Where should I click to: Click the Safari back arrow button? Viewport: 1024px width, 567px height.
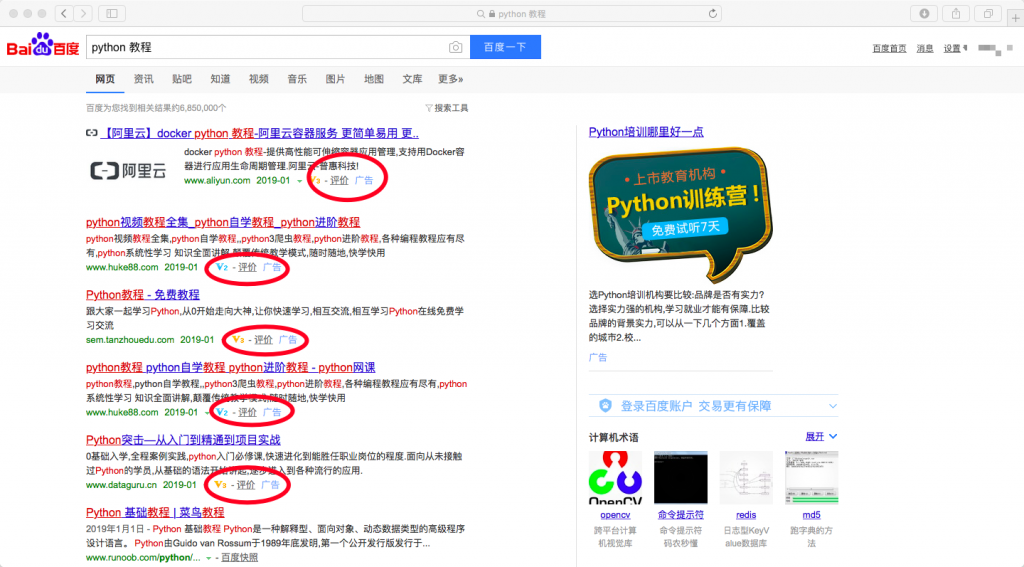(64, 13)
